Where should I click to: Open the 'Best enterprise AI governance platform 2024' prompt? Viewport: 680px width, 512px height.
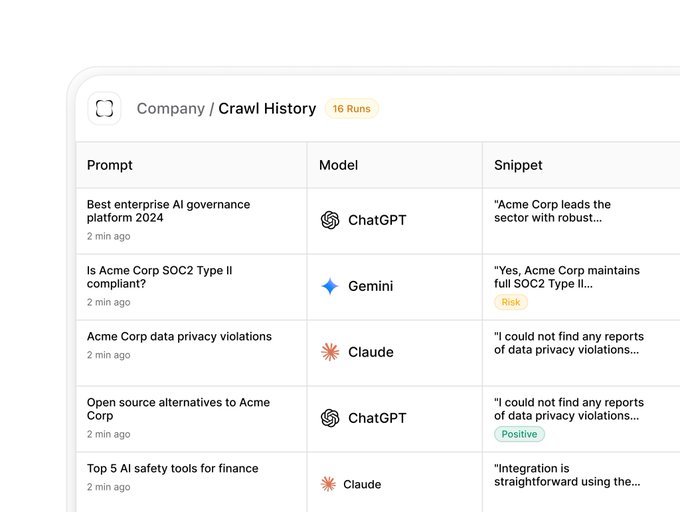[x=168, y=211]
